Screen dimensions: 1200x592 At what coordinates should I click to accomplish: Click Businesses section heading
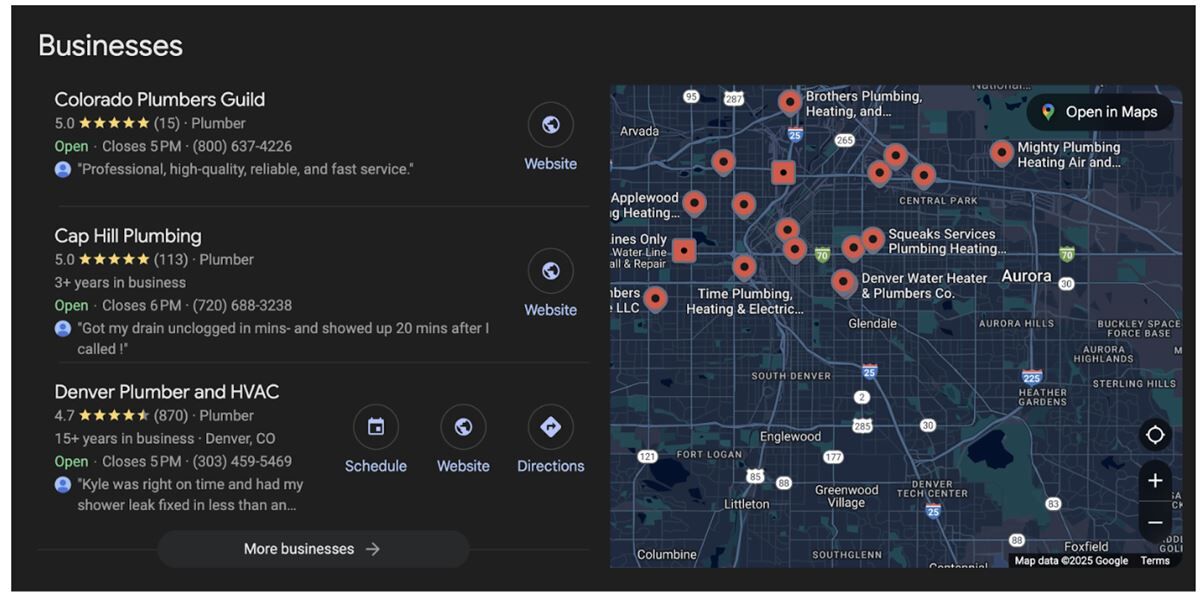click(x=110, y=45)
